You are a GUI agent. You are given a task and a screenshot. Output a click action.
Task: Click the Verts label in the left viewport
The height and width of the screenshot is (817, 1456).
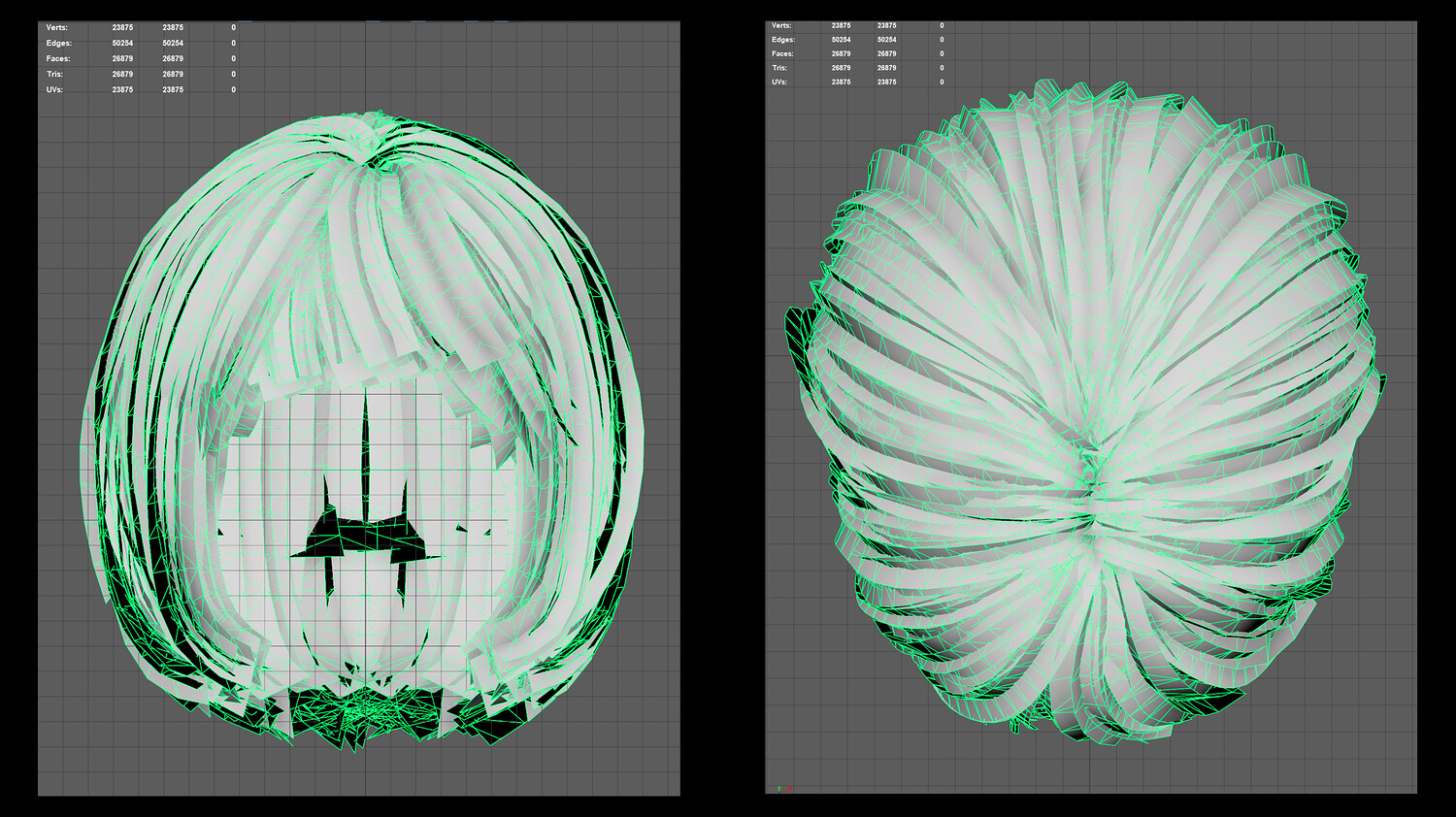(x=57, y=27)
